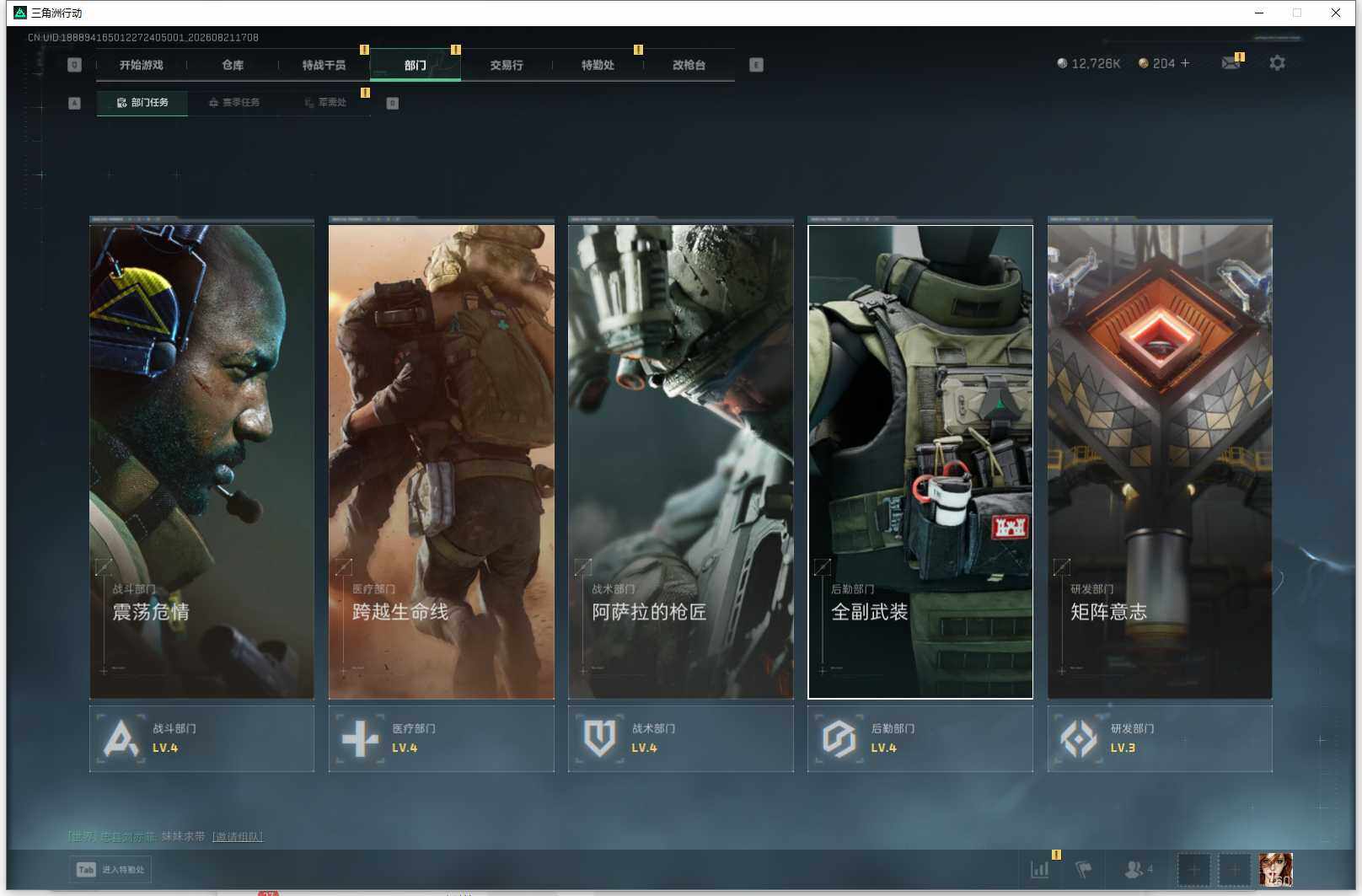Switch to the 特勤处 tab
Image resolution: width=1362 pixels, height=896 pixels.
[598, 65]
